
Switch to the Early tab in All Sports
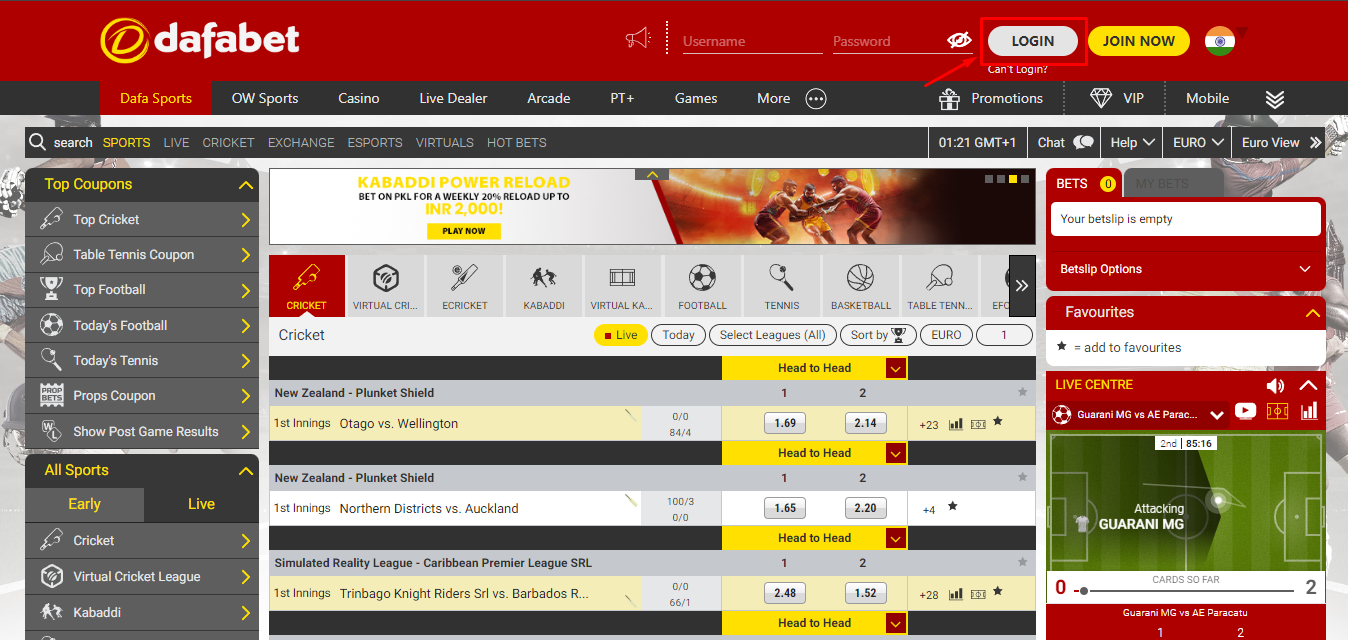(x=84, y=504)
